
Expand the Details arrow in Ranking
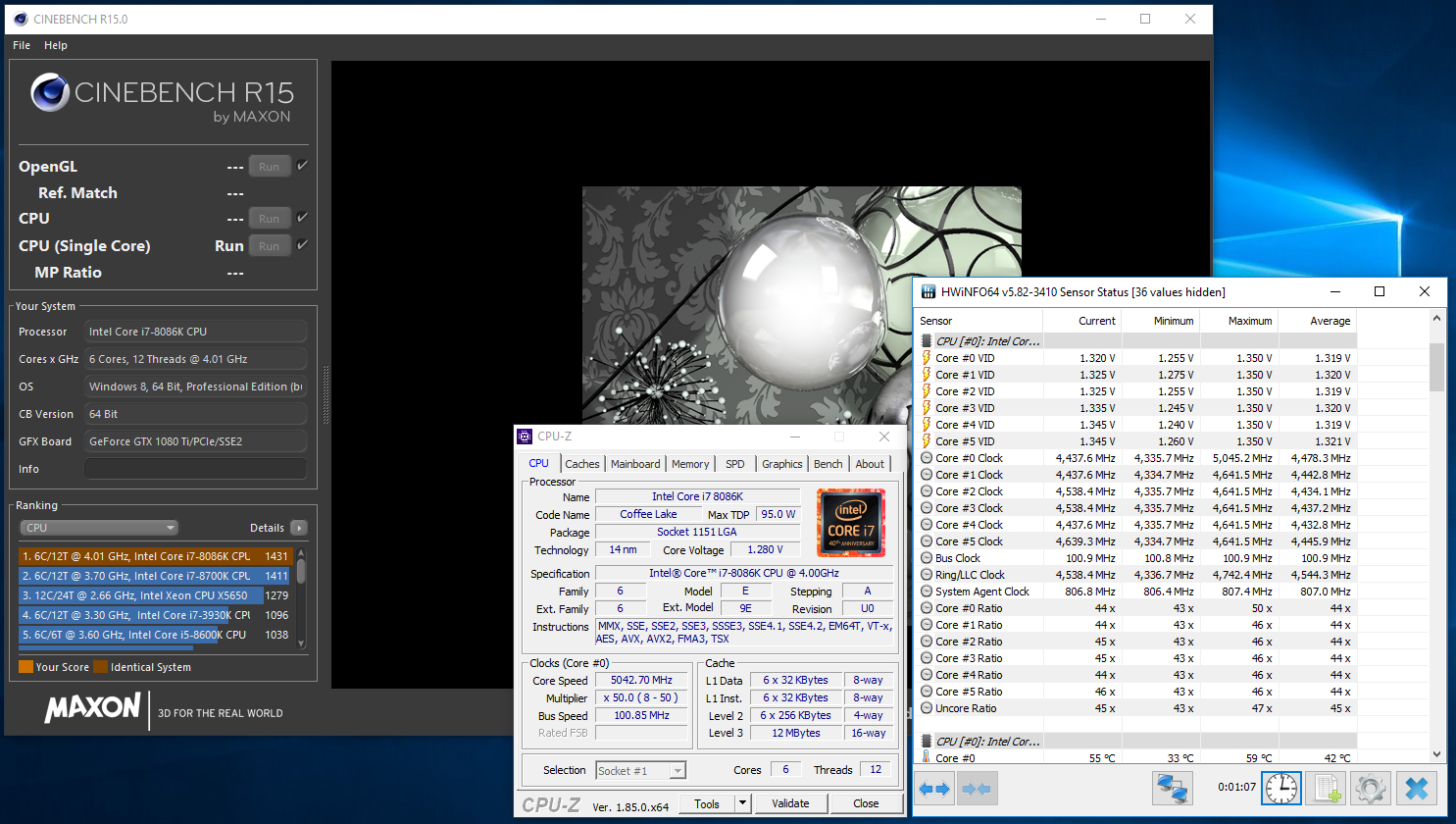(x=299, y=528)
